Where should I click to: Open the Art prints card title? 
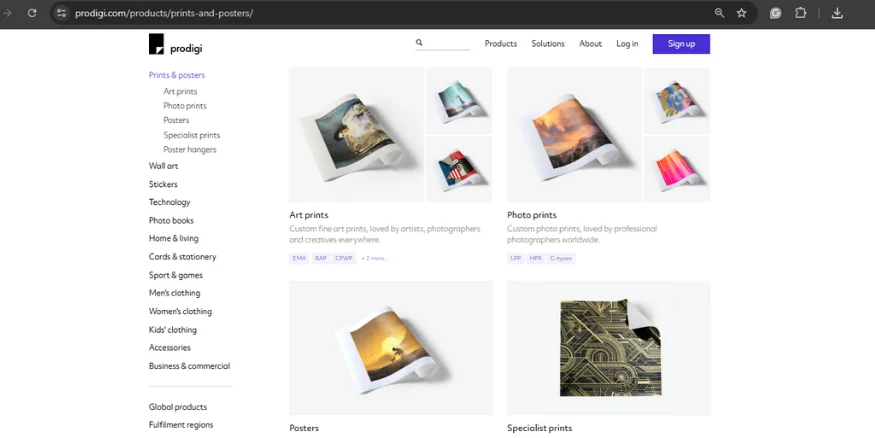click(x=309, y=215)
